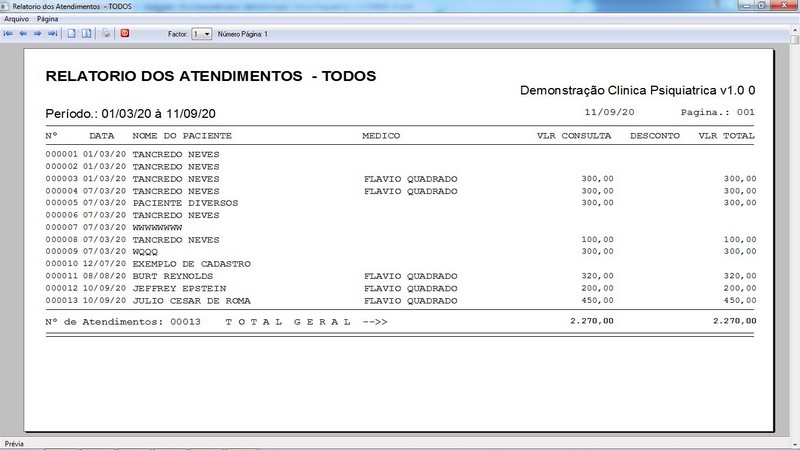Screen dimensions: 800x450
Task: Click 'JEFFREY EPSTEIN' in row 000012
Action: click(179, 288)
